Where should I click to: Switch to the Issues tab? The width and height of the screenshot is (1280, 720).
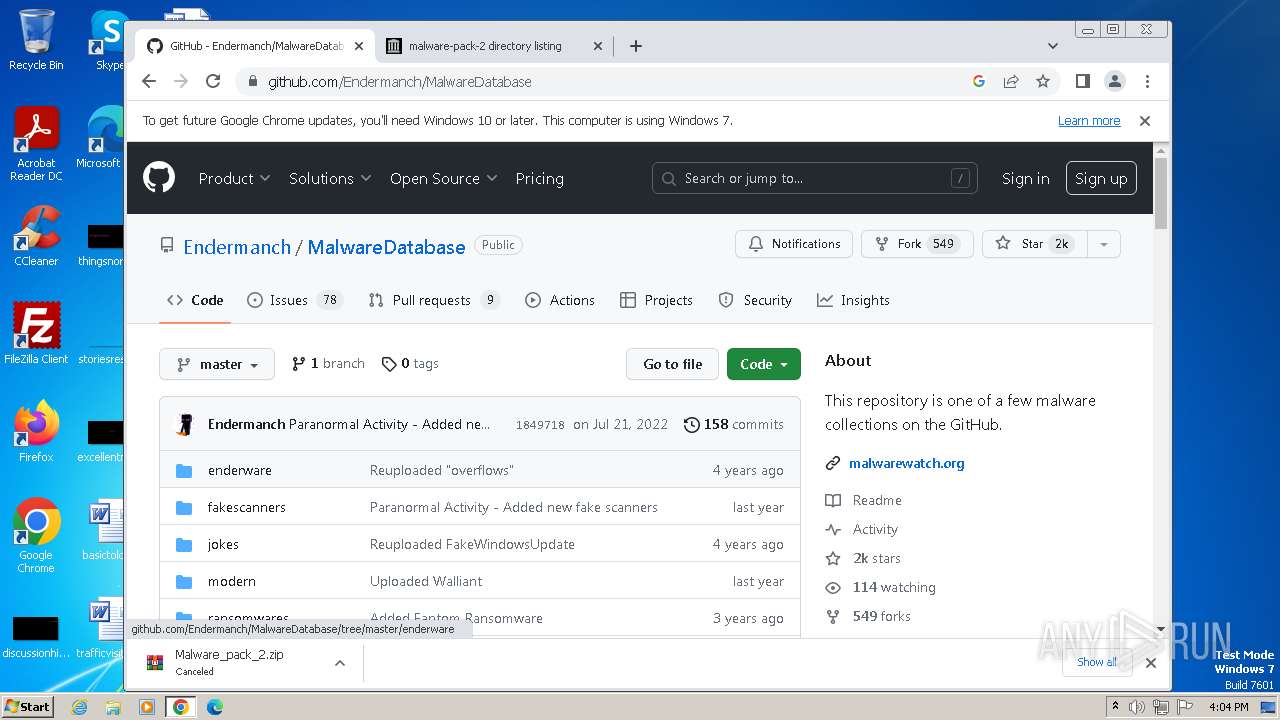point(295,300)
